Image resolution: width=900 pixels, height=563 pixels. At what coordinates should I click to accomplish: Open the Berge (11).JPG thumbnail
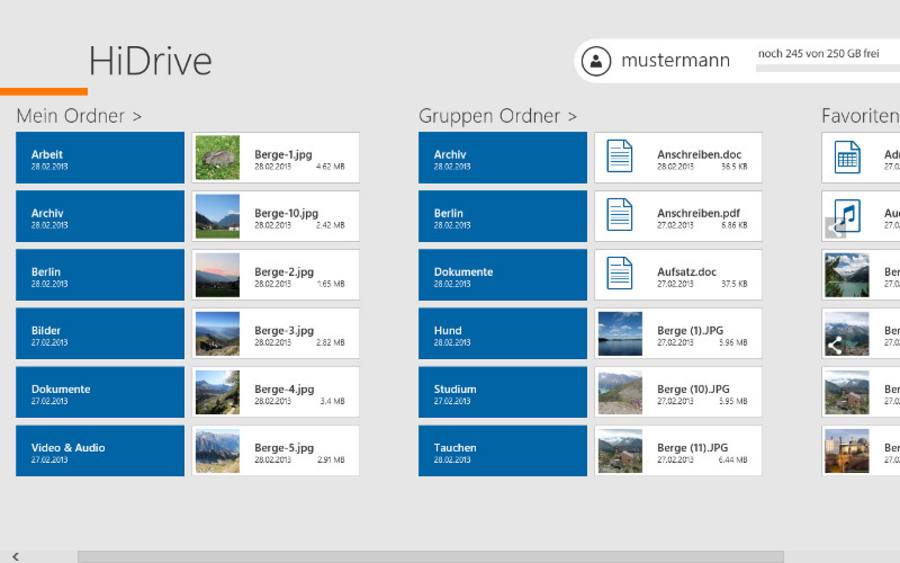620,451
